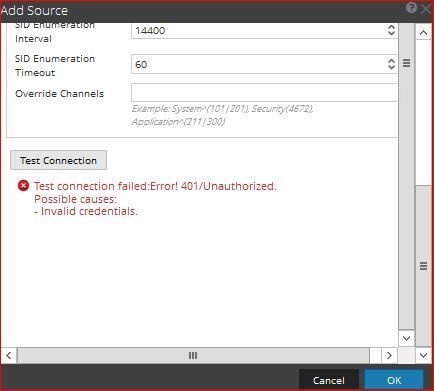Screen dimensions: 434x391
Task: Click the 'Possible causes:' text
Action: 76,199
